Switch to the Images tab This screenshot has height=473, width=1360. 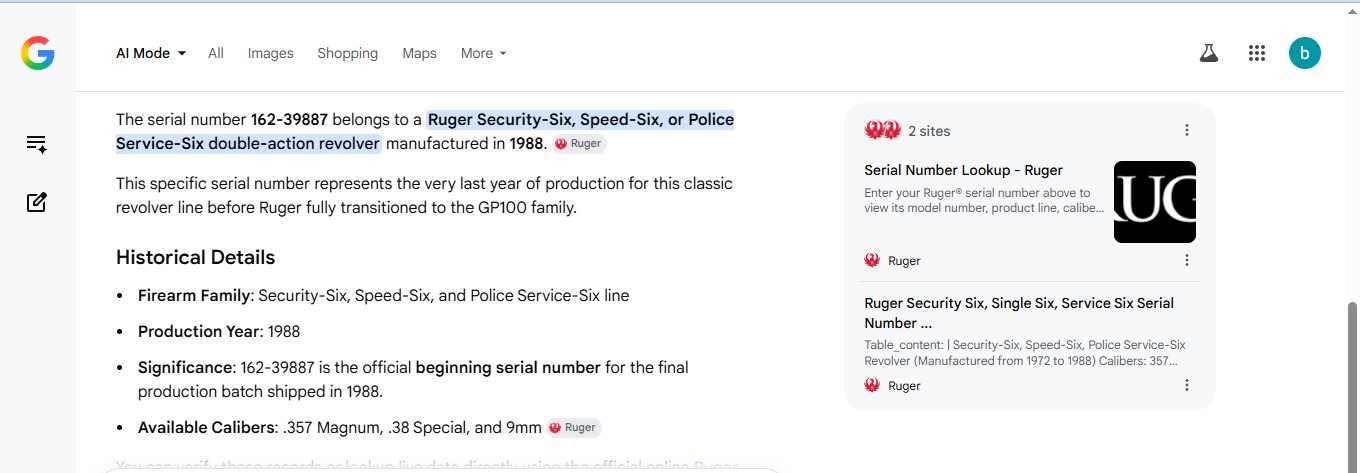[271, 53]
